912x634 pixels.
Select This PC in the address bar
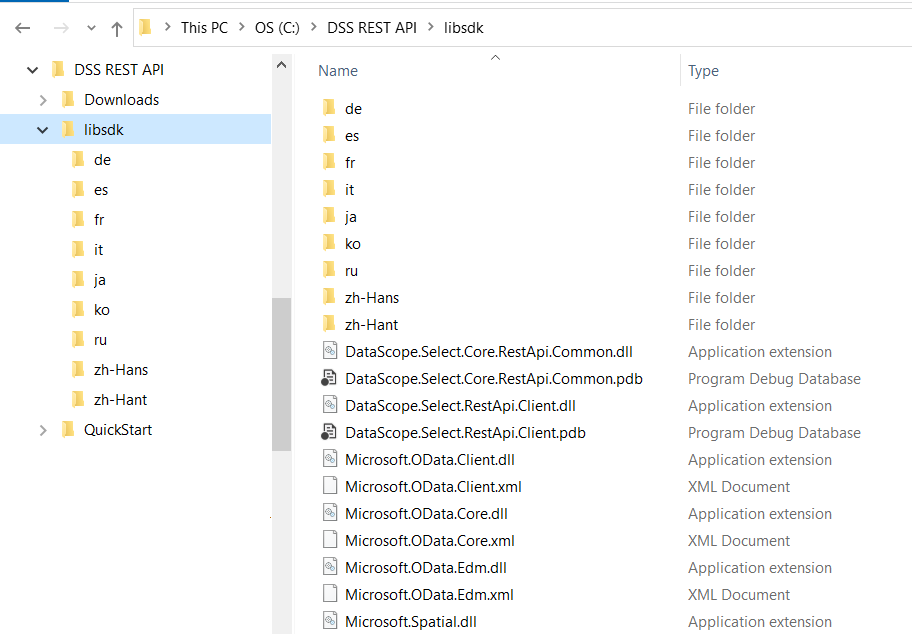point(204,28)
